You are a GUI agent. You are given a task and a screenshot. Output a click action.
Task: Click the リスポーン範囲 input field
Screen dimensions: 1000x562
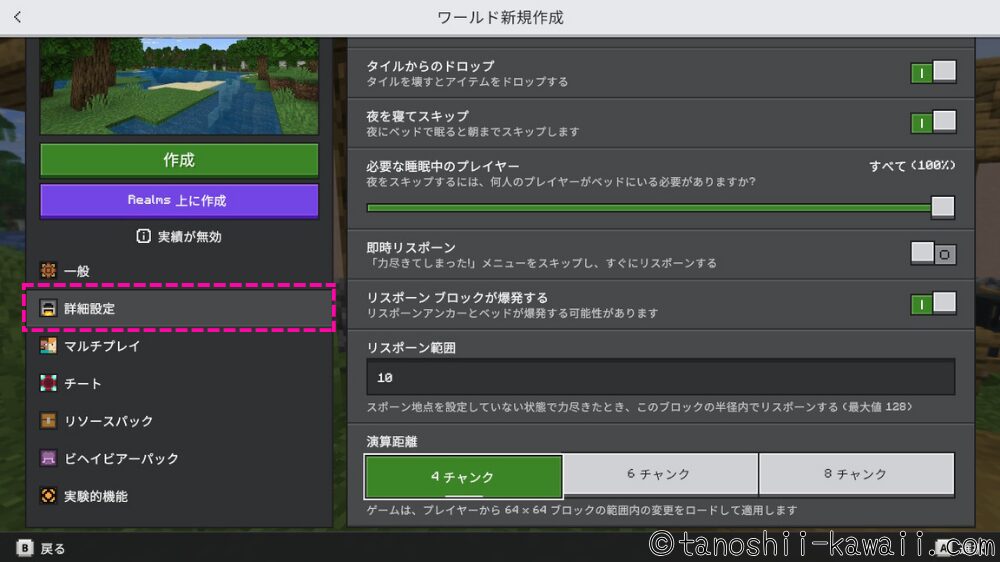661,377
